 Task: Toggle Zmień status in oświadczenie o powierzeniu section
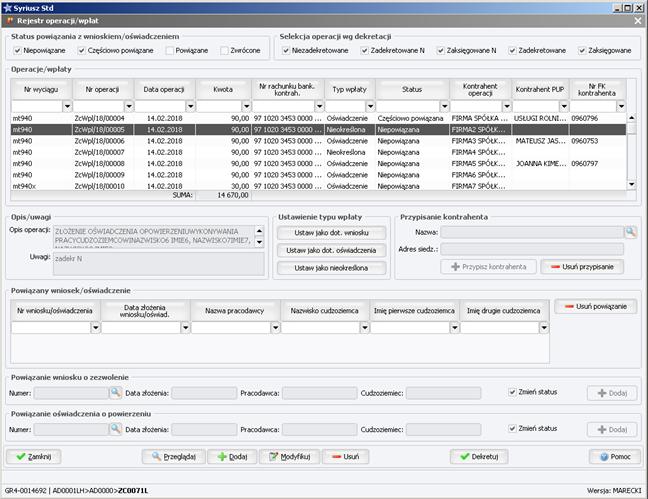512,428
